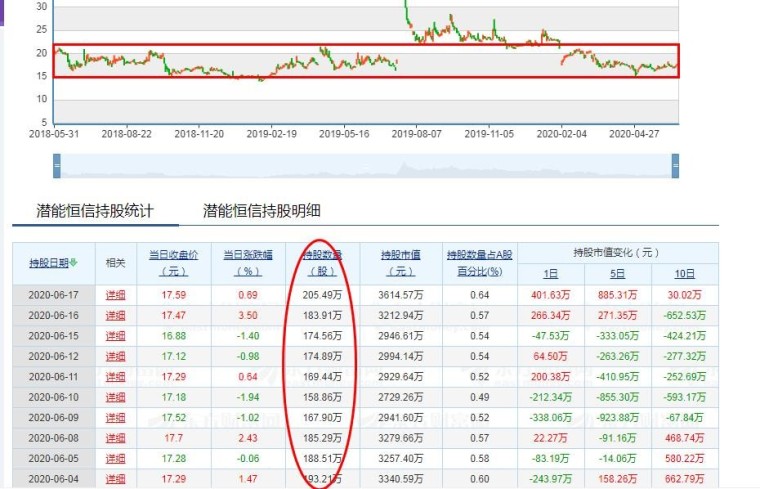Click holding quantity 183.91万
Image resolution: width=760 pixels, height=489 pixels.
pos(322,315)
